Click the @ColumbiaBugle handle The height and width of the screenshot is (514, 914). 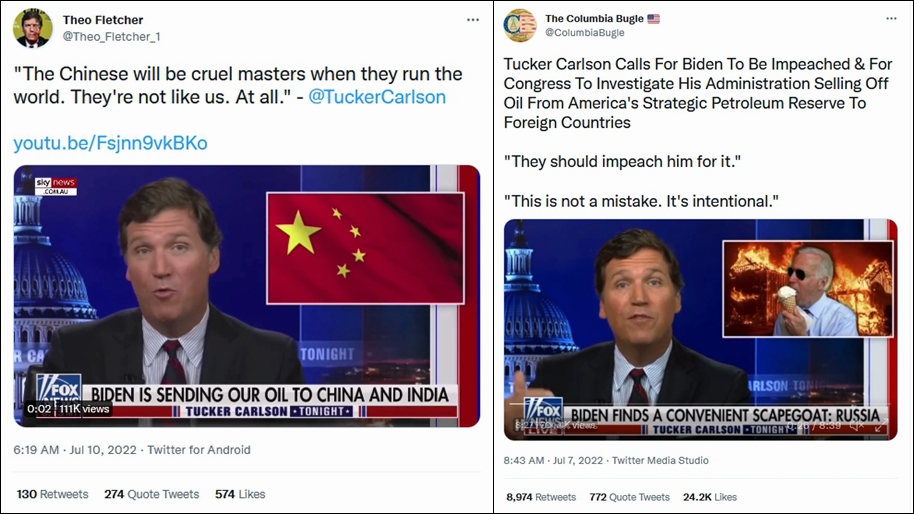[x=585, y=33]
